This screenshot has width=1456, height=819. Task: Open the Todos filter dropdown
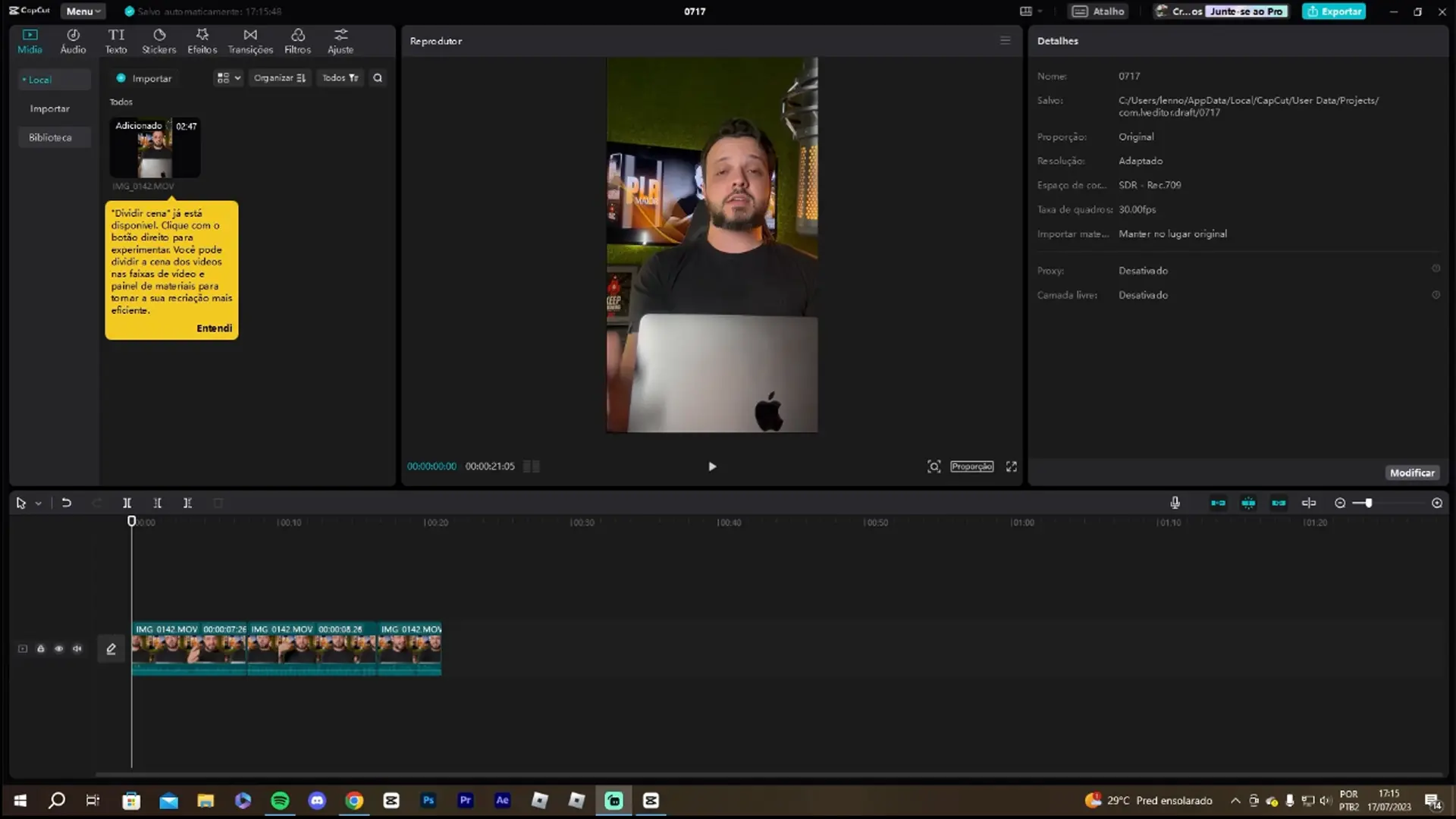(340, 78)
